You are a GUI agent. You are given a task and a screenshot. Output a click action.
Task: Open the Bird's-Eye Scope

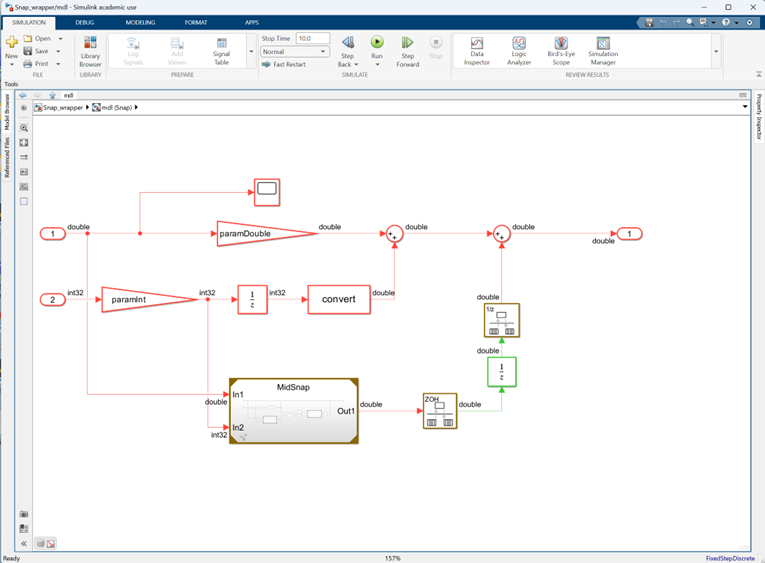[561, 50]
